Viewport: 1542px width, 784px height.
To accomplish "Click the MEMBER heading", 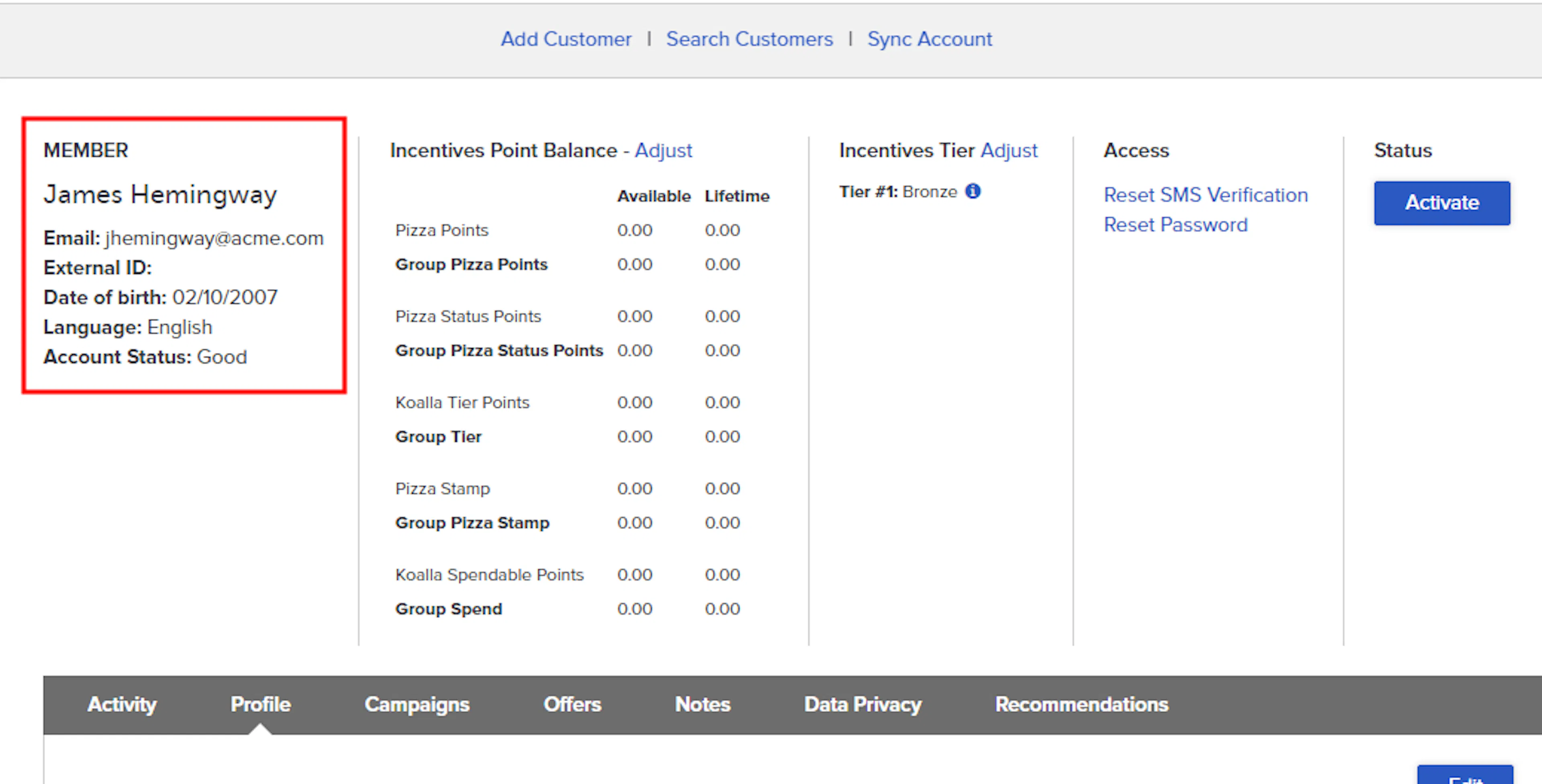I will tap(86, 150).
